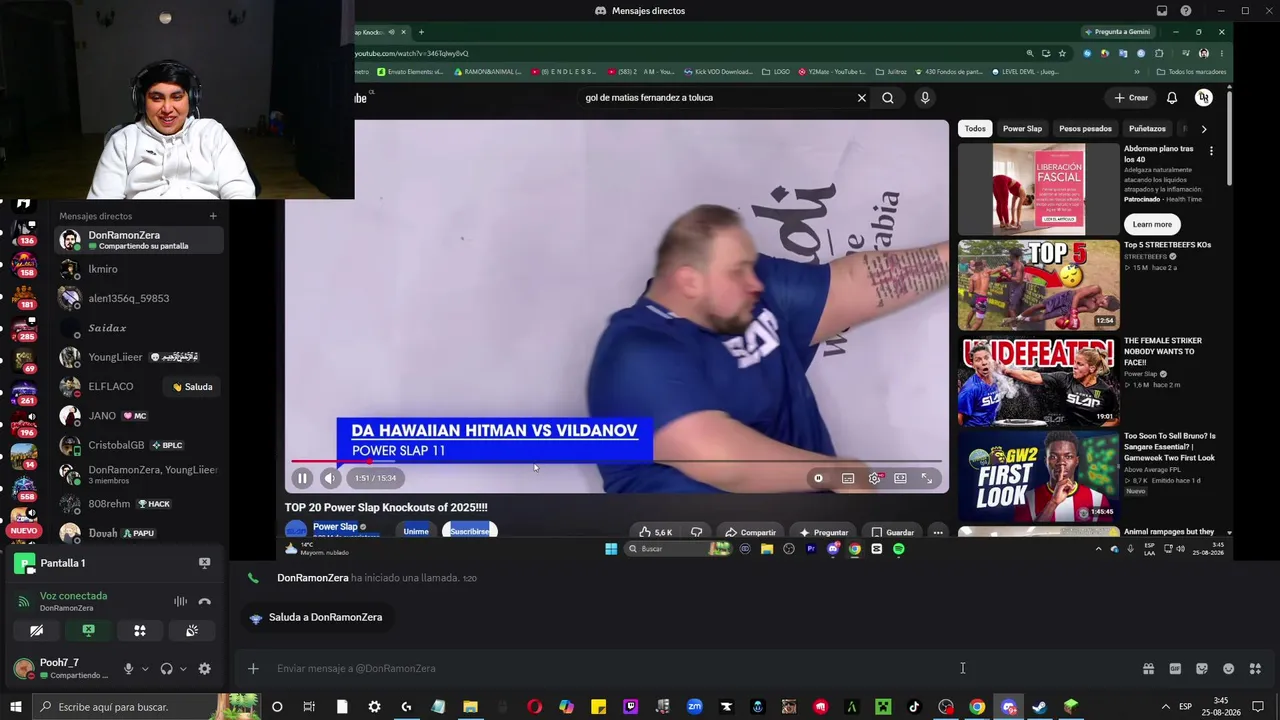Click Learn more on the ad
The height and width of the screenshot is (720, 1280).
(x=1152, y=224)
